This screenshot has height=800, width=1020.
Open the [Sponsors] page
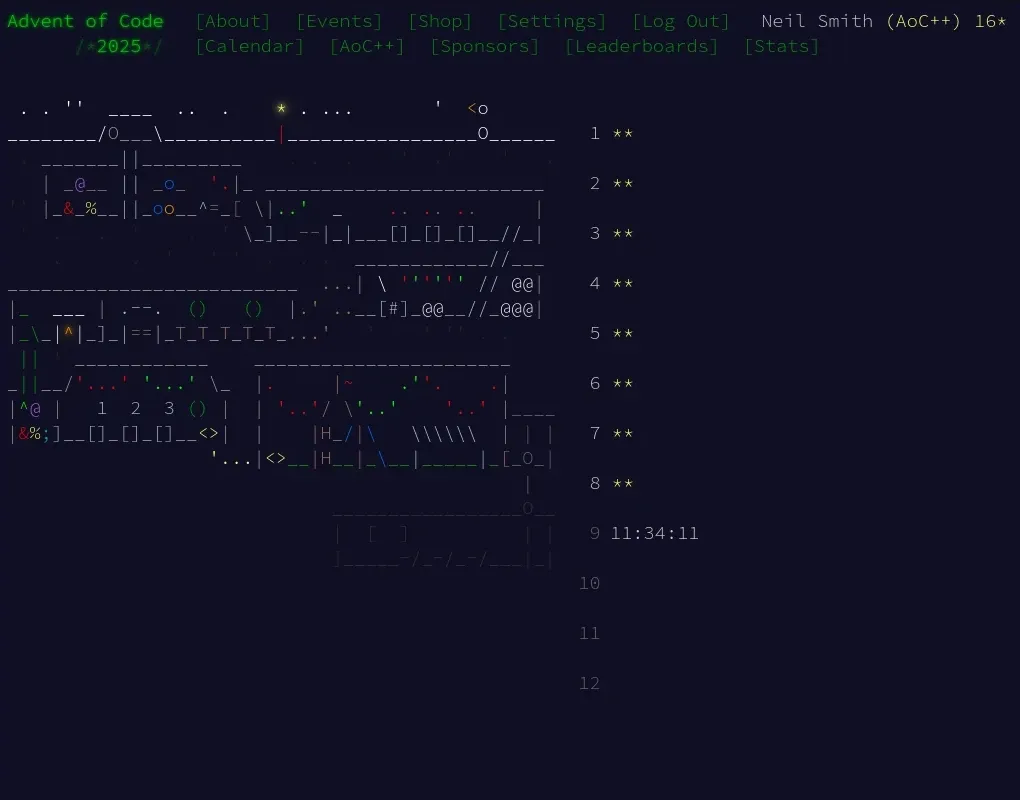484,46
